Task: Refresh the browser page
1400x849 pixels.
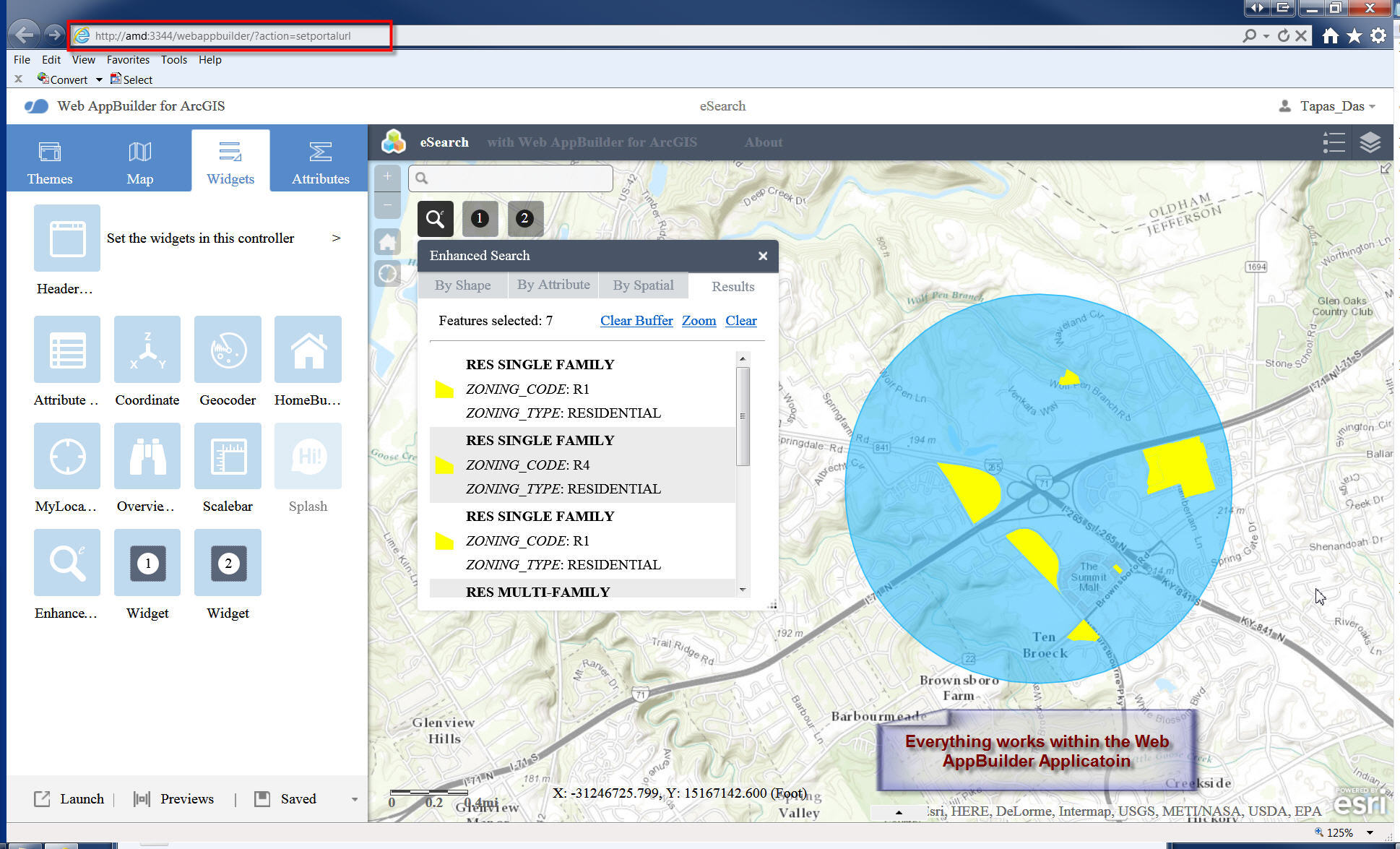Action: coord(1283,35)
